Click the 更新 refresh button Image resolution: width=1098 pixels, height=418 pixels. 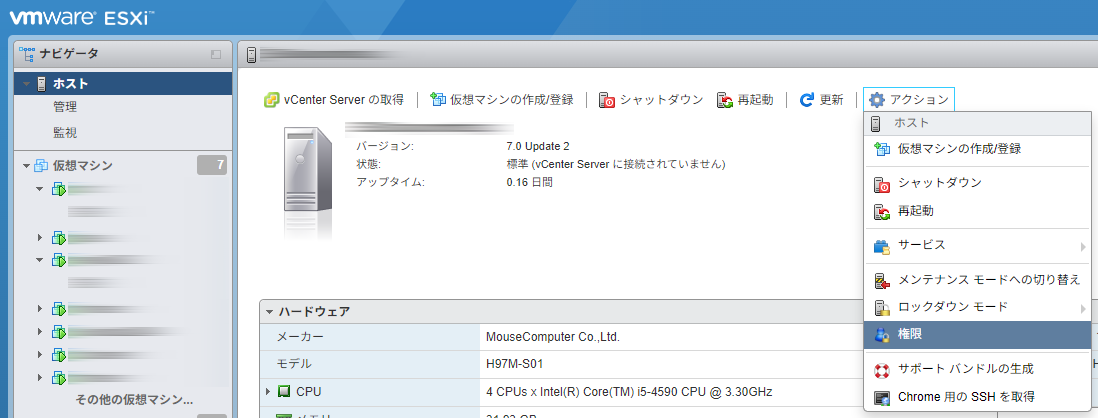(x=821, y=99)
